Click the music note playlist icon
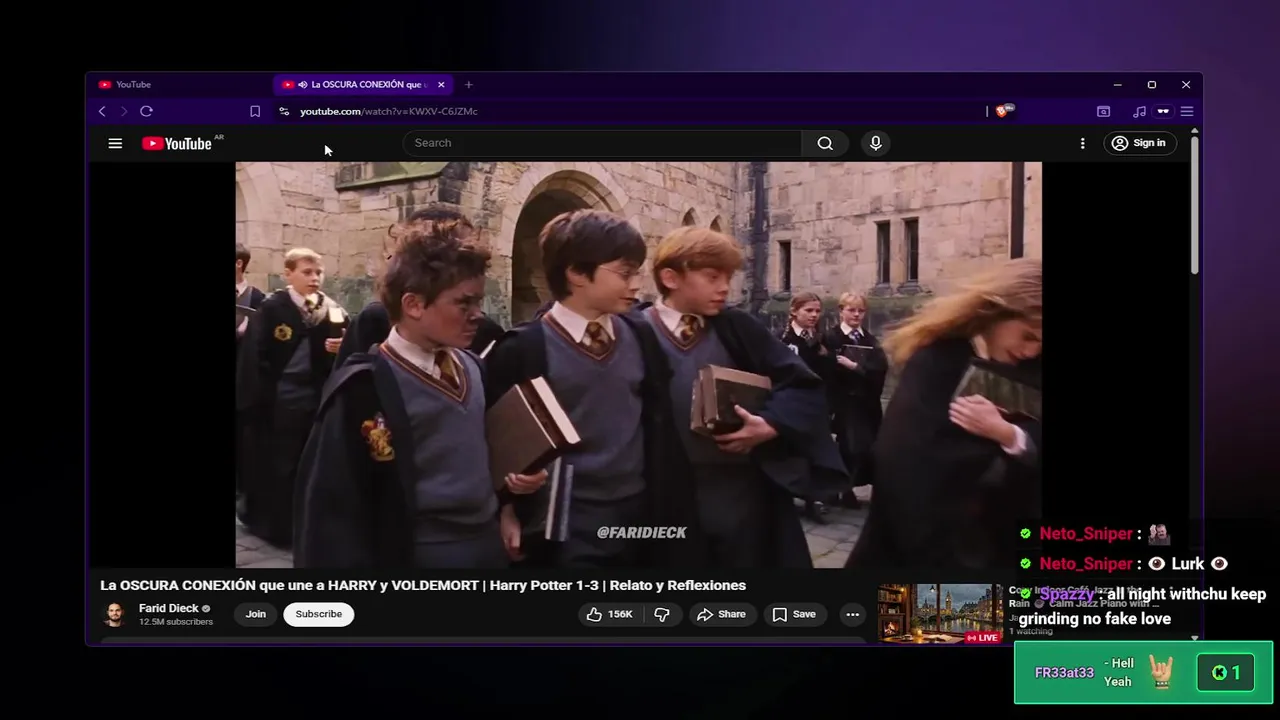 click(x=1139, y=111)
